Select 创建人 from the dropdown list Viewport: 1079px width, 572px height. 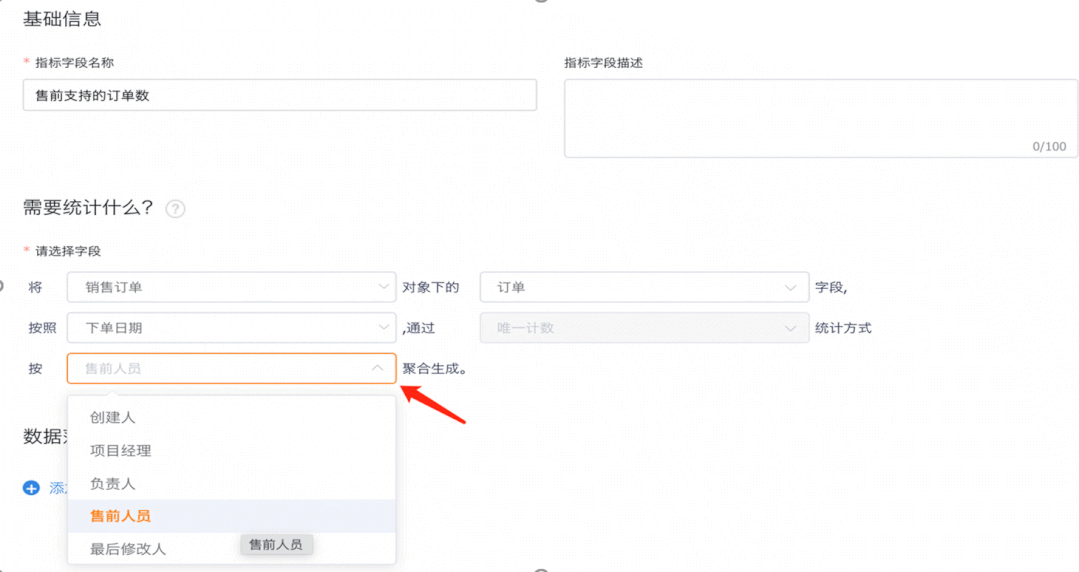[231, 417]
